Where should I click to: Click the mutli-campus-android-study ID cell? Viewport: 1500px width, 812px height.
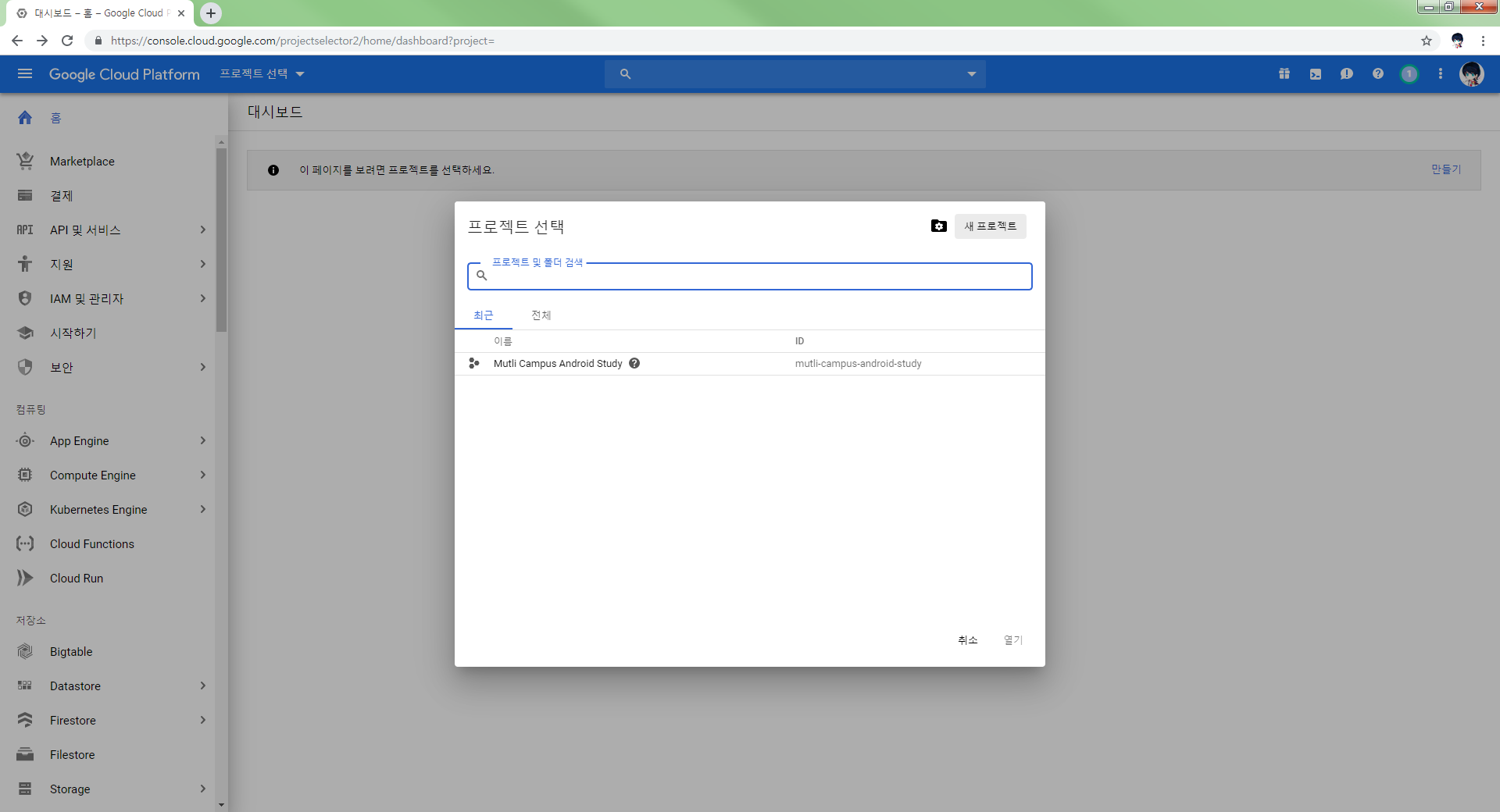coord(859,363)
